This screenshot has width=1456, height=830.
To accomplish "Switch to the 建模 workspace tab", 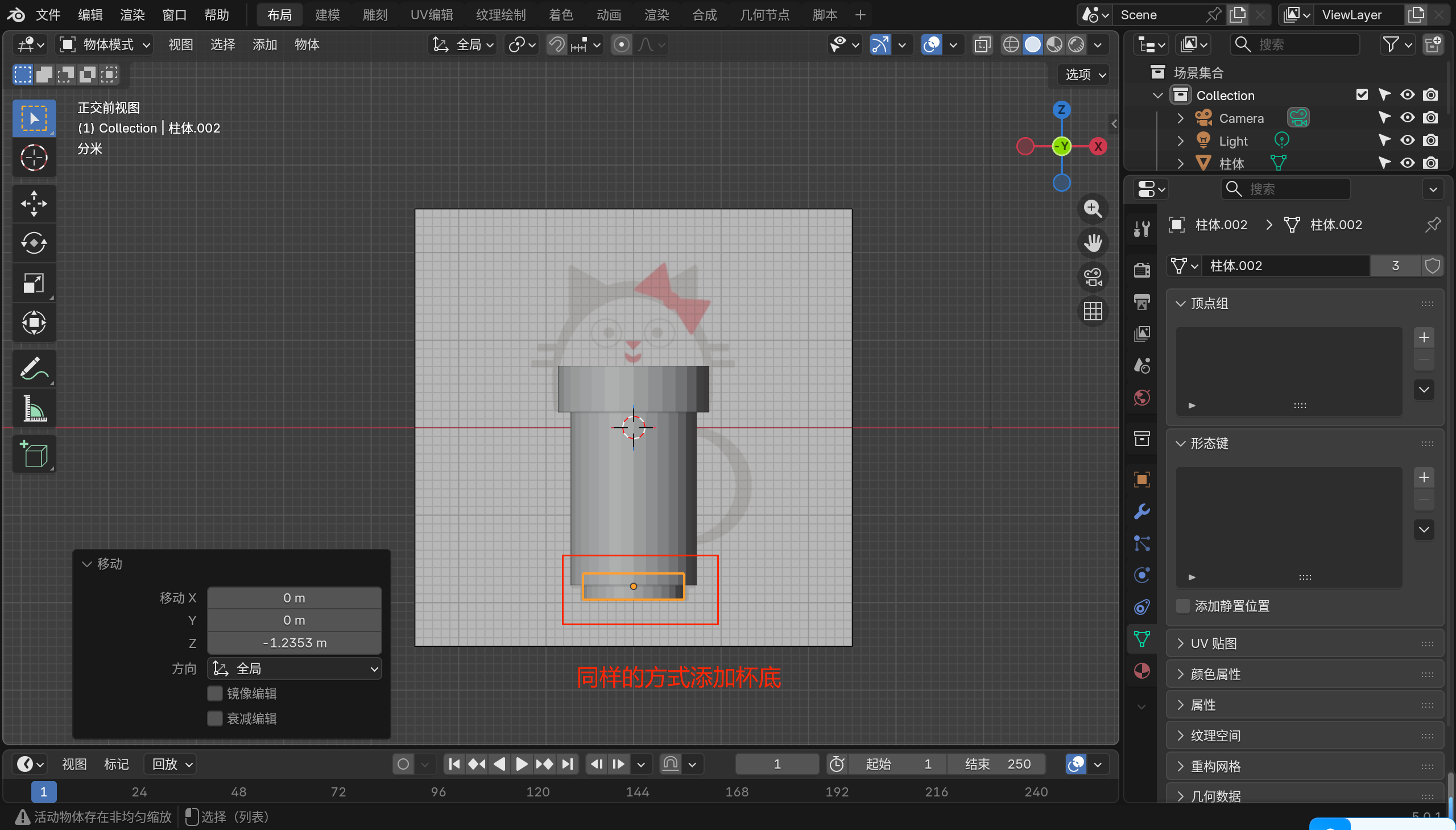I will click(x=327, y=15).
